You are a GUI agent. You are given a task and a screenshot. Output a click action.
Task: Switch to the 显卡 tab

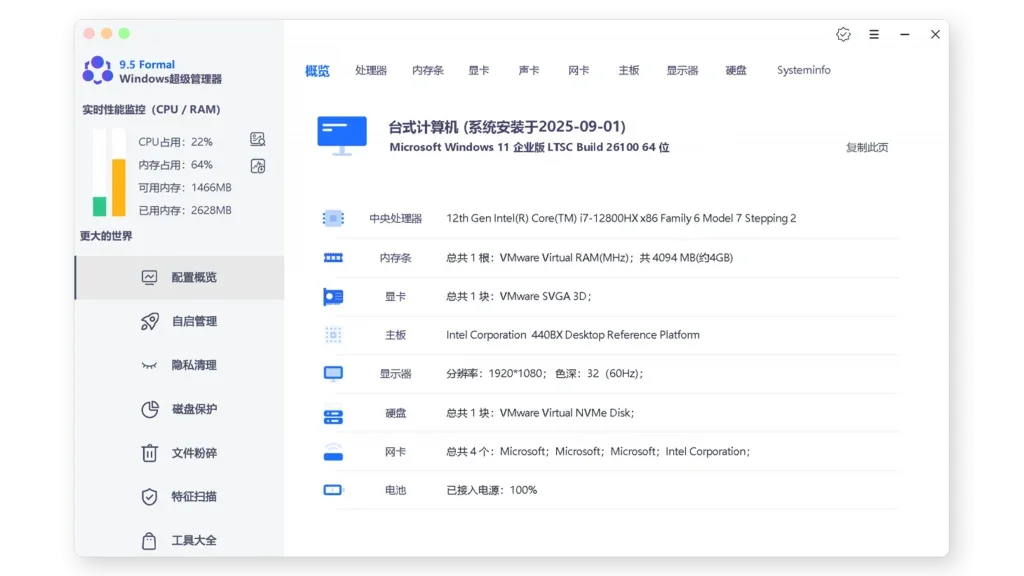click(x=479, y=70)
